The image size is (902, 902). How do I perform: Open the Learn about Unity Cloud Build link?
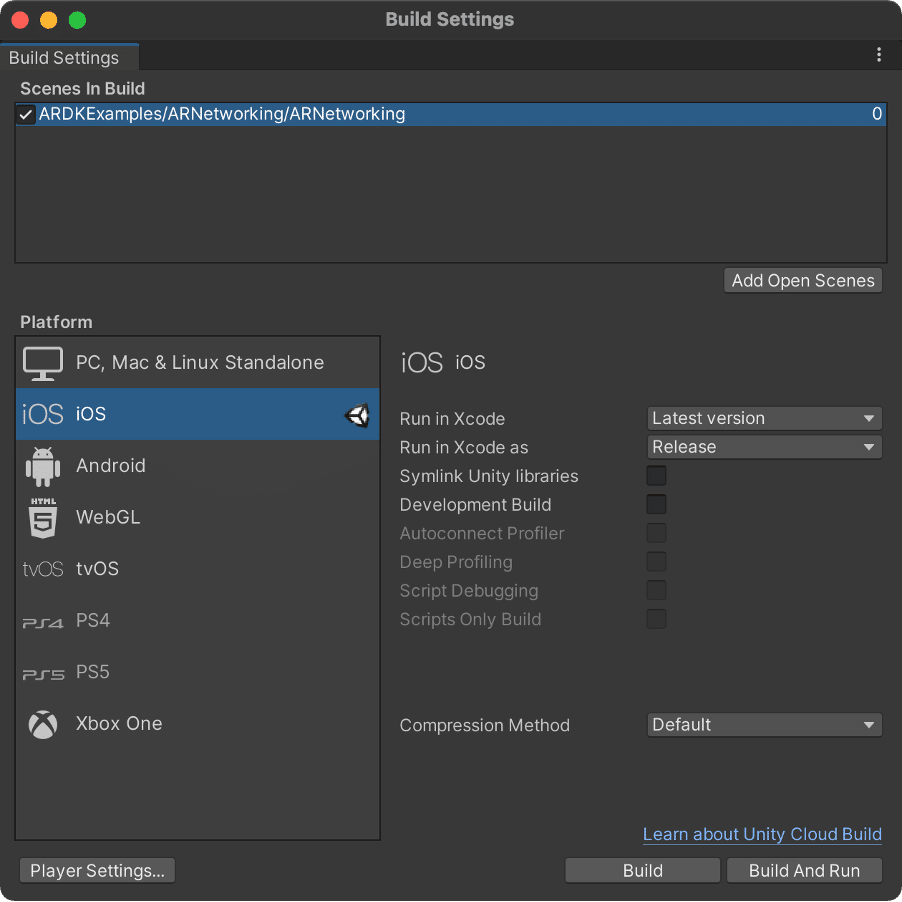pyautogui.click(x=762, y=834)
